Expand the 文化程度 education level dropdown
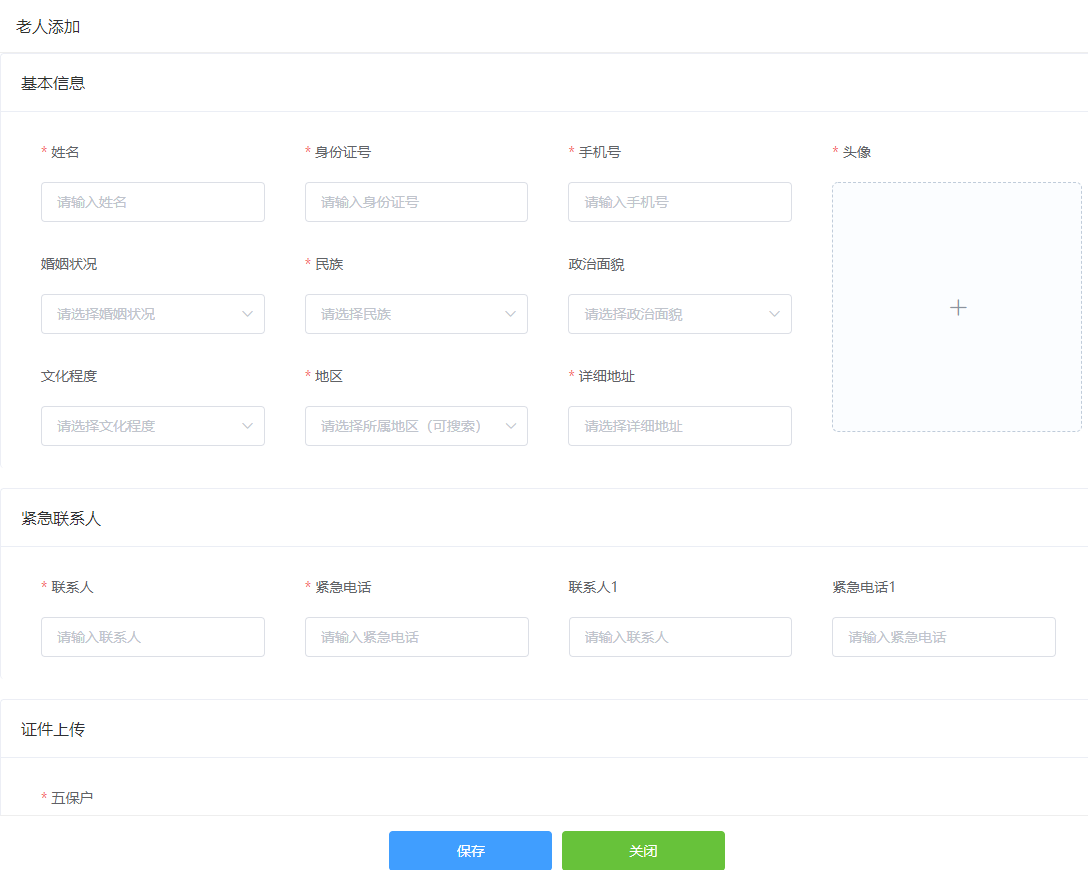 click(140, 426)
